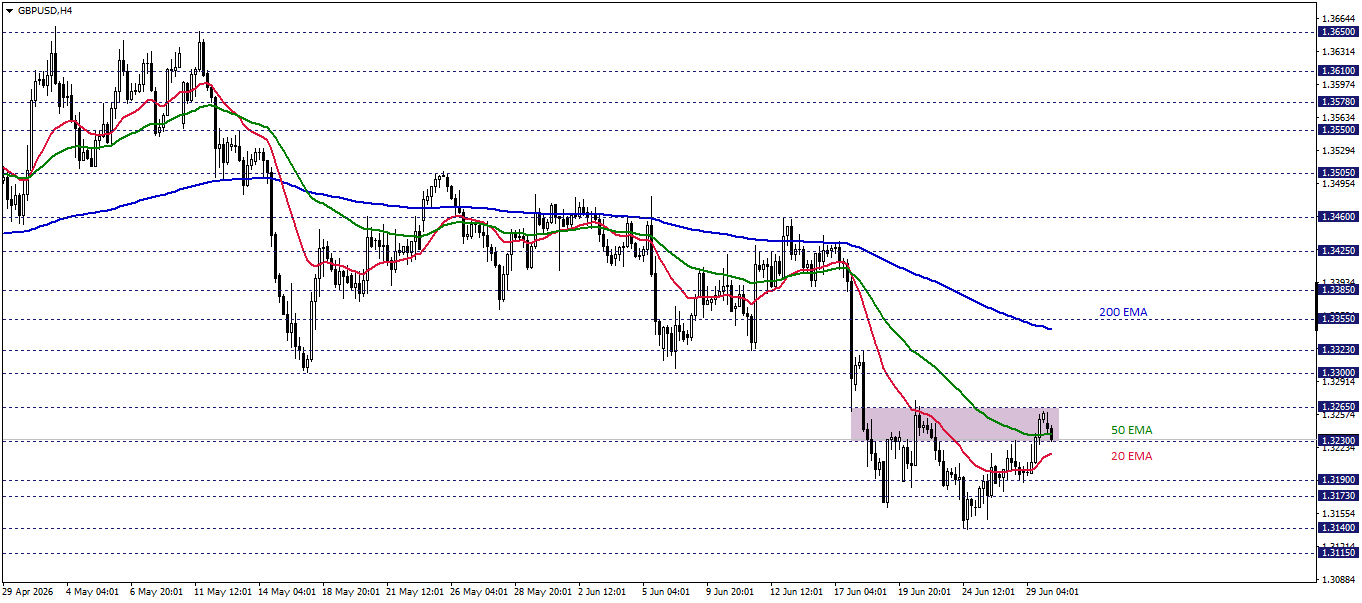
Task: Click the 1.34250 price level label
Action: pyautogui.click(x=1338, y=251)
